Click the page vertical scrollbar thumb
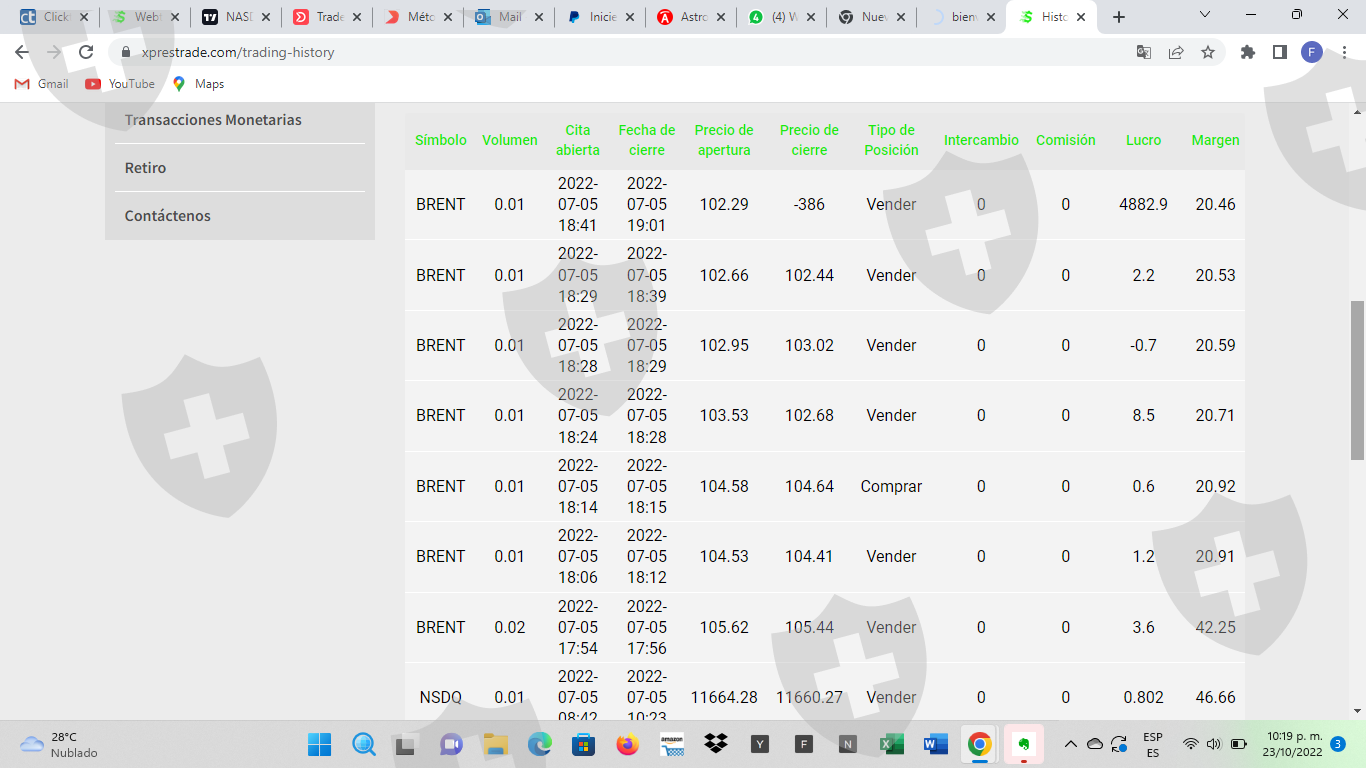Viewport: 1366px width, 768px height. (x=1357, y=380)
